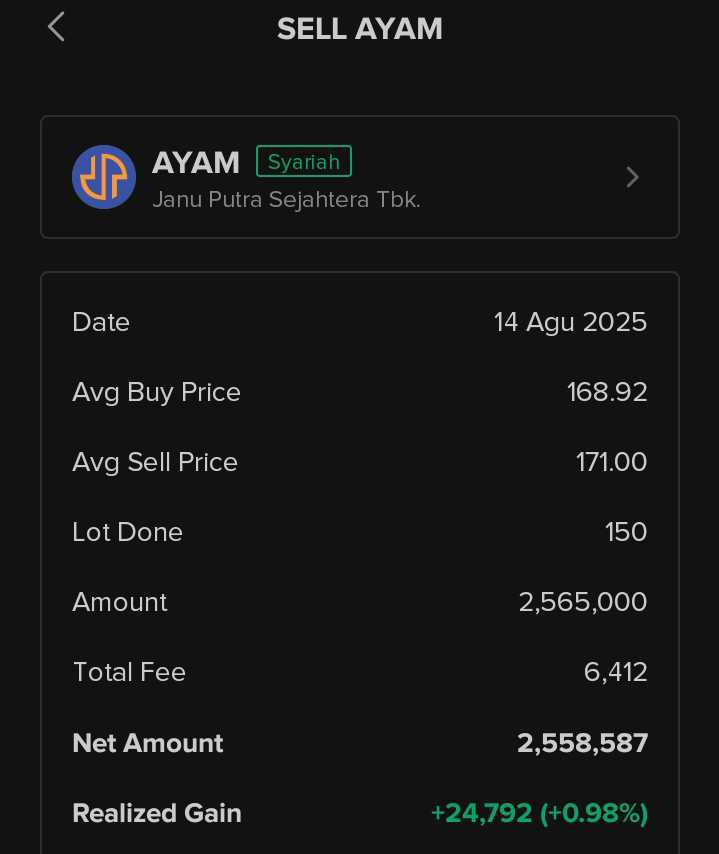Screen dimensions: 719x854
Task: Select the AYAM ticker name
Action: coord(196,162)
